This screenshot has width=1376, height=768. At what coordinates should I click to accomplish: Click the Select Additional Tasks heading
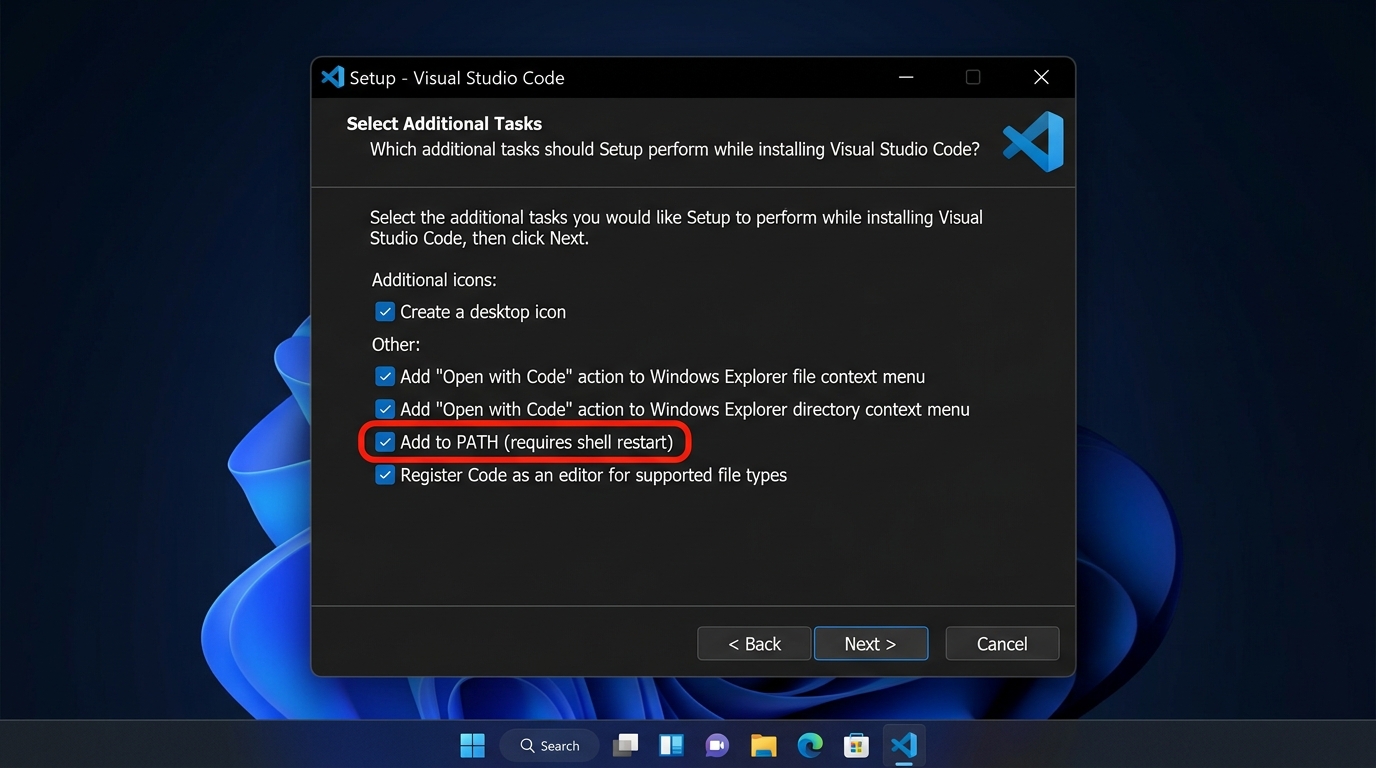[444, 124]
